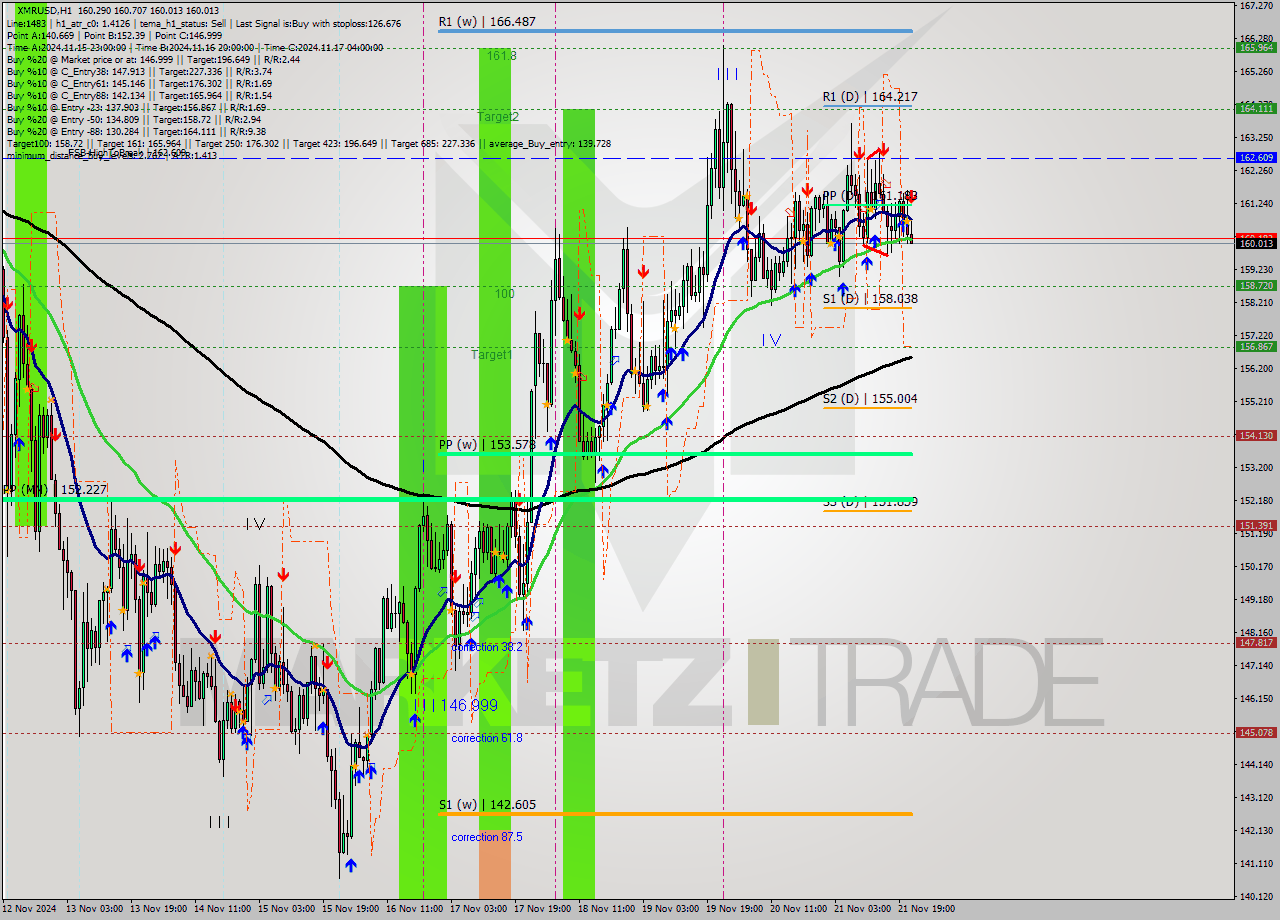
Task: Click the '12 Nov 2024' date label
Action: point(30,909)
